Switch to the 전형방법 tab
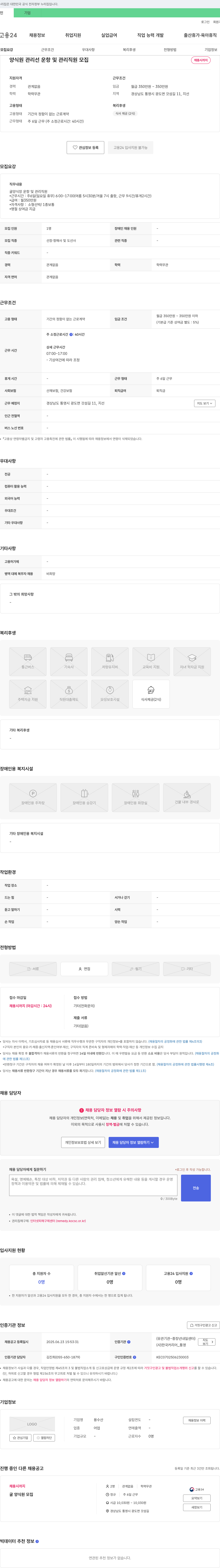 (x=170, y=50)
